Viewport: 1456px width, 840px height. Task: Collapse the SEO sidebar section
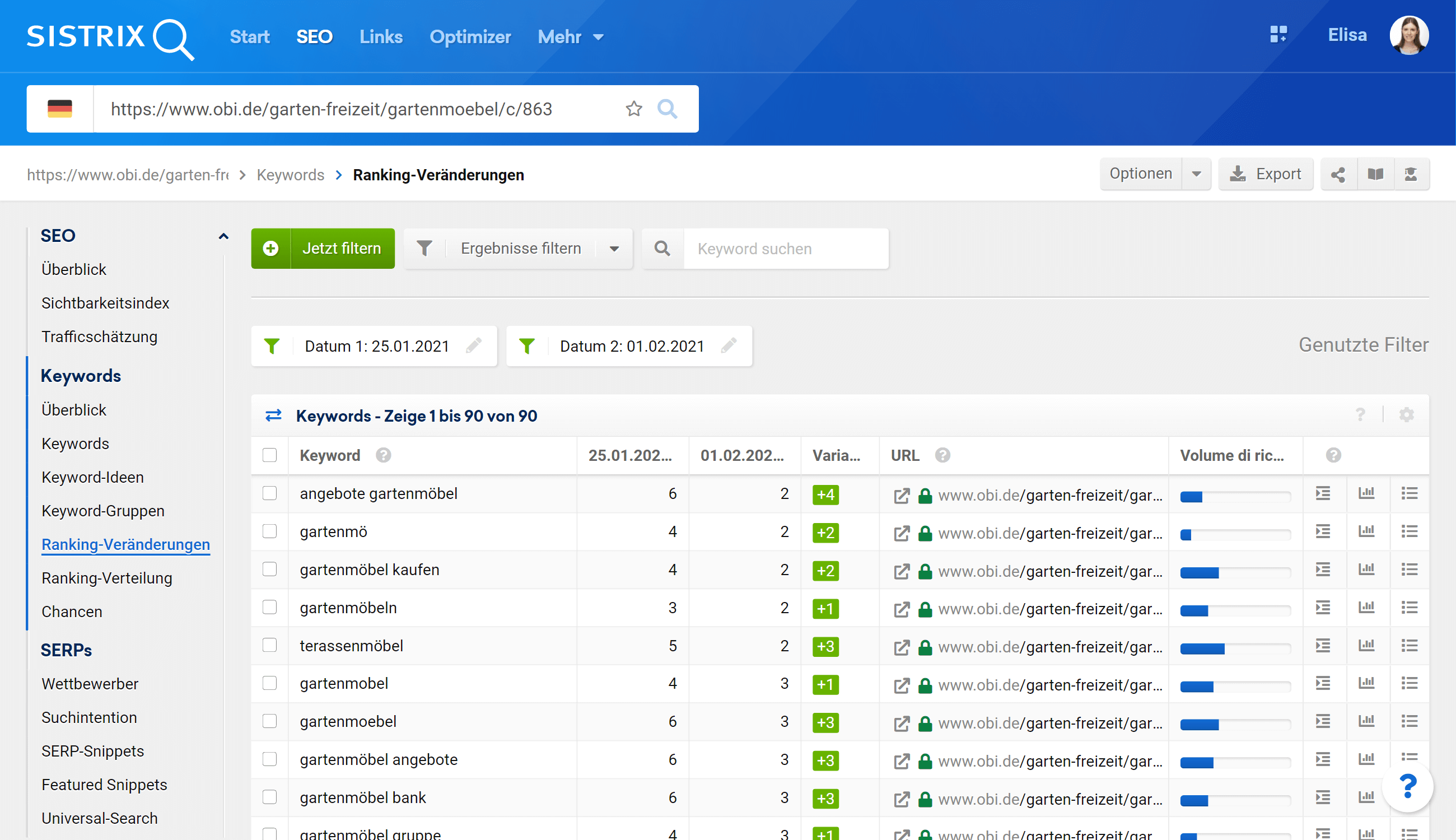click(x=223, y=236)
